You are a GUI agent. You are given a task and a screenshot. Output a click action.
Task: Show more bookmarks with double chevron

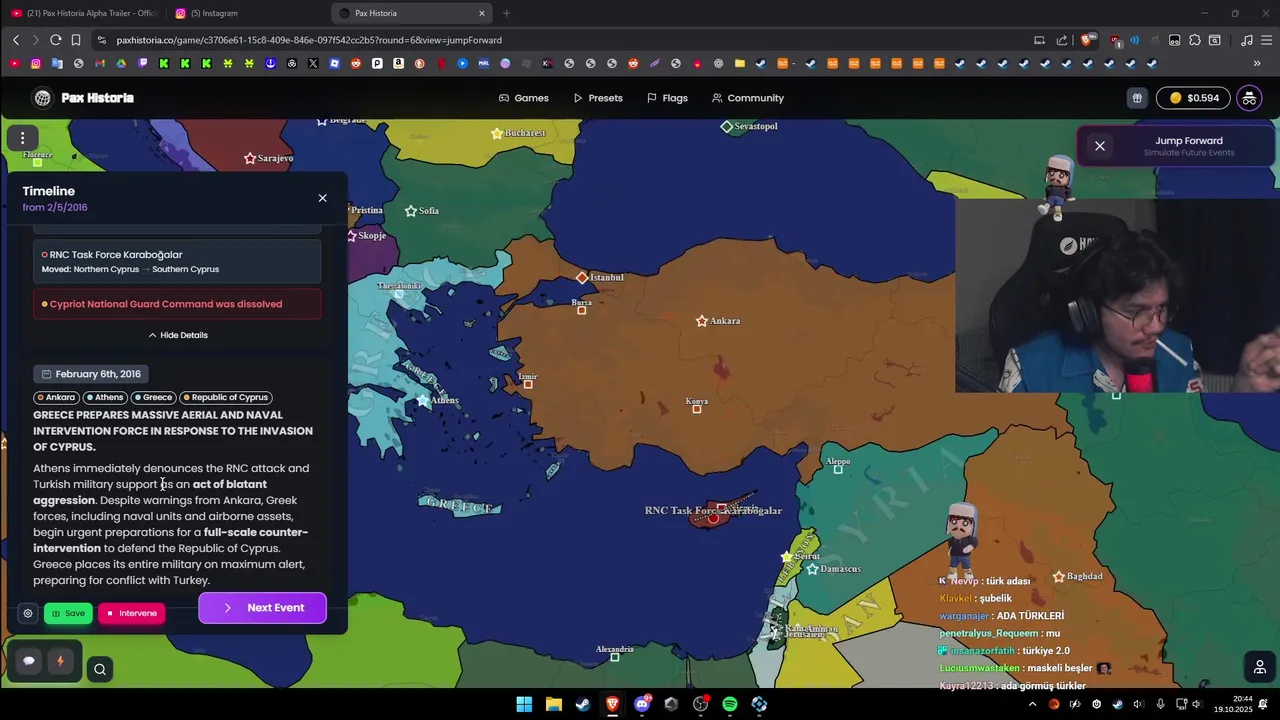point(1257,63)
